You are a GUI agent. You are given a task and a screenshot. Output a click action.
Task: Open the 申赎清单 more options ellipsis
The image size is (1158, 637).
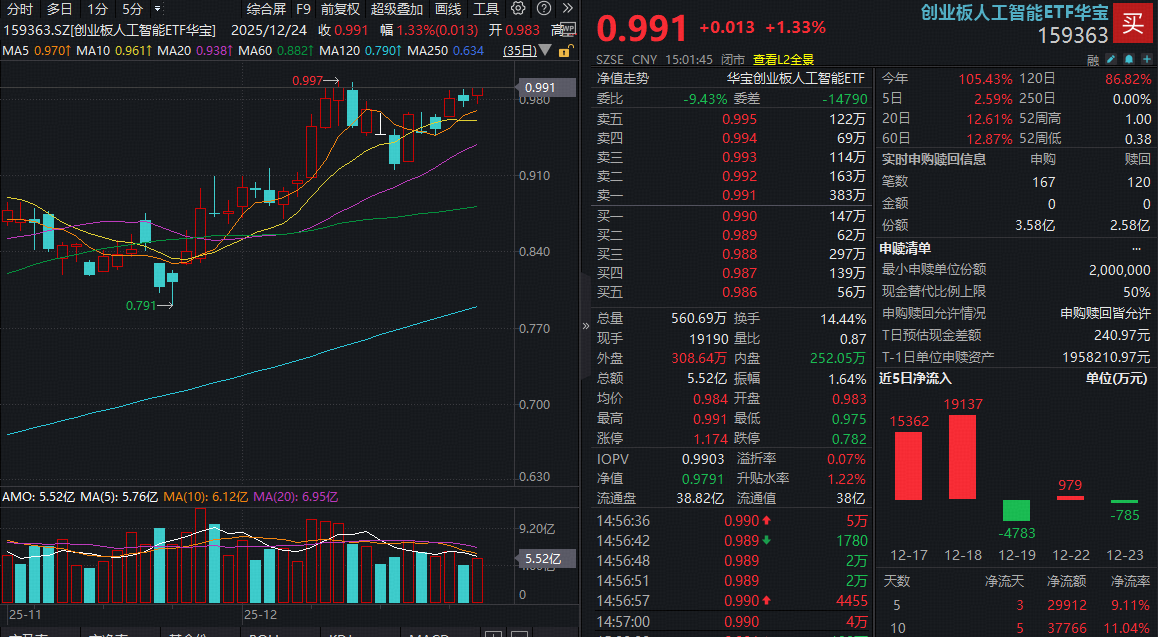pyautogui.click(x=1136, y=248)
